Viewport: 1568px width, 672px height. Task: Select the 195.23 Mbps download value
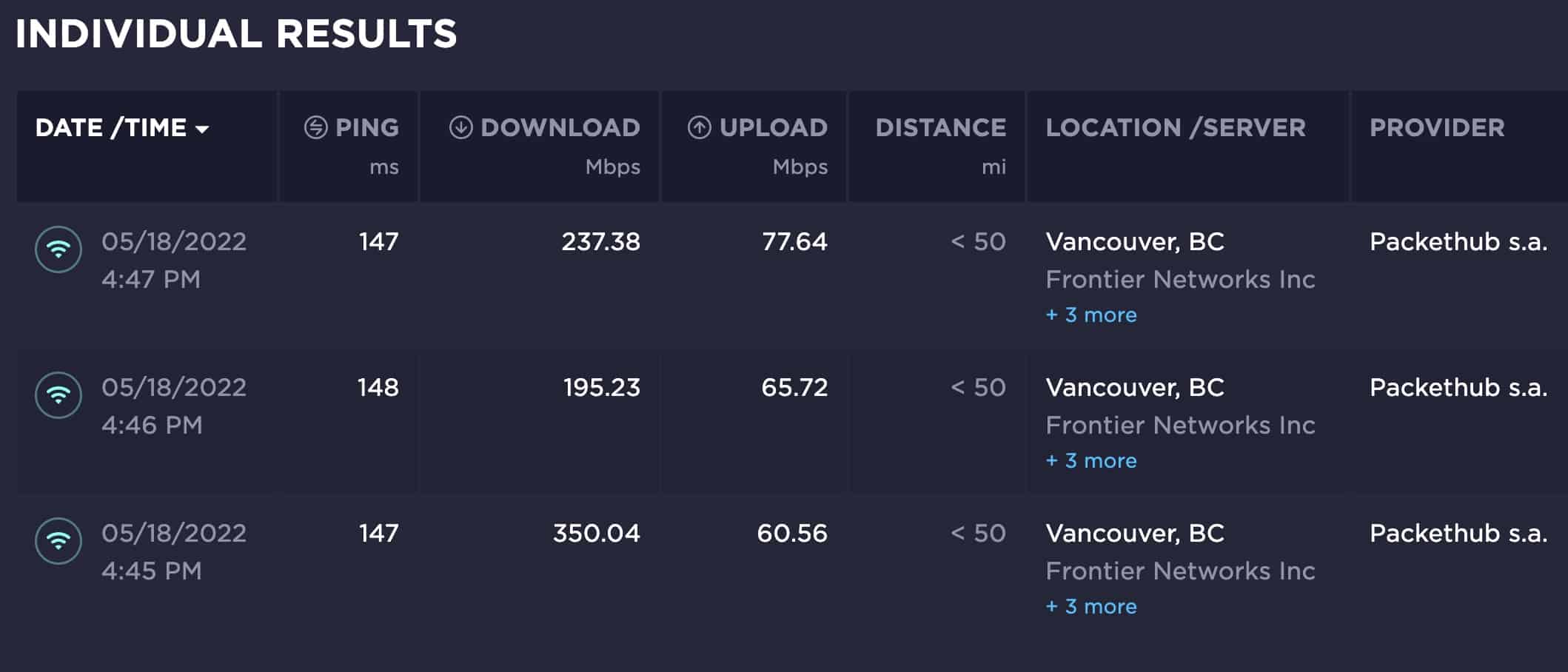(x=601, y=388)
